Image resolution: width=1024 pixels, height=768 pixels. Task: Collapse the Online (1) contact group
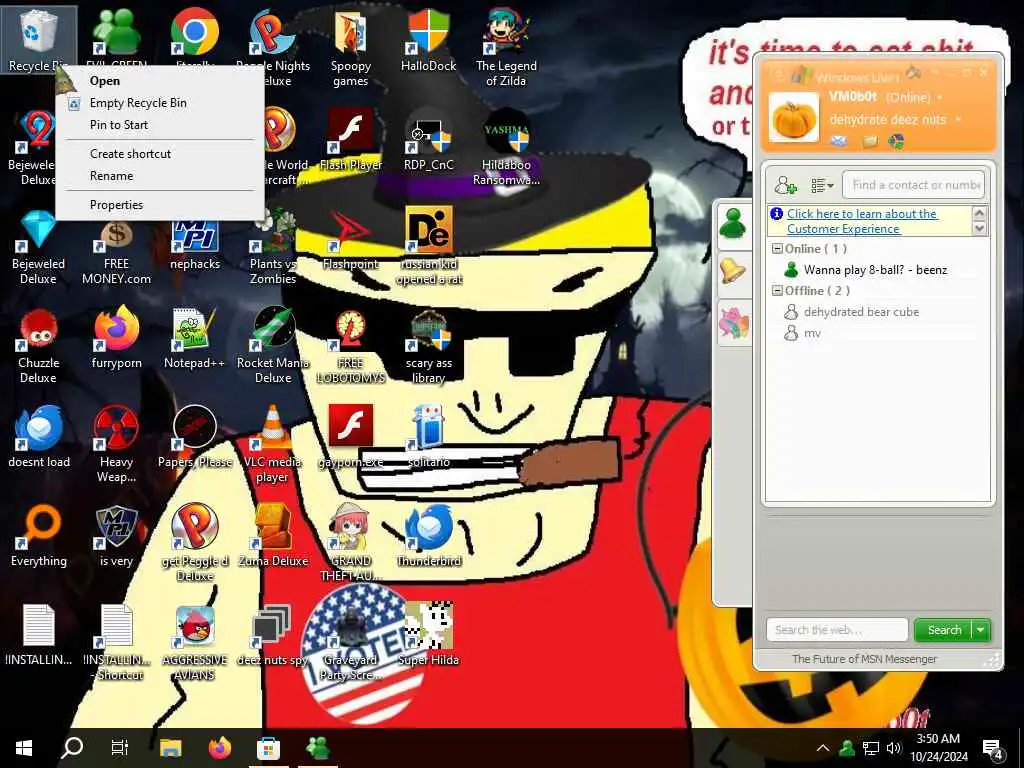point(777,249)
